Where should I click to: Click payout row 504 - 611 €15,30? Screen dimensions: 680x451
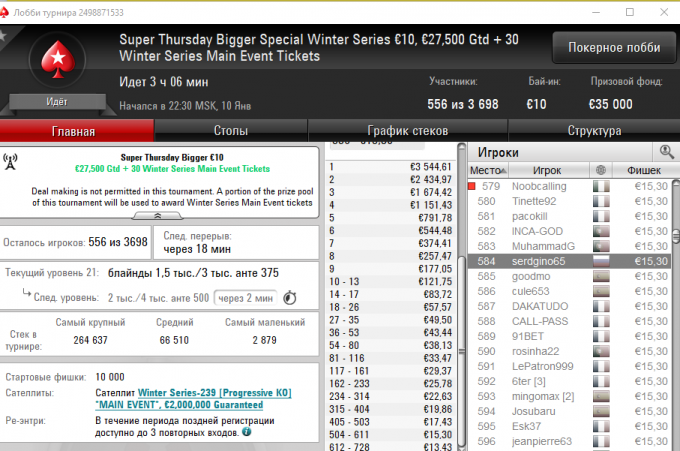tap(390, 435)
